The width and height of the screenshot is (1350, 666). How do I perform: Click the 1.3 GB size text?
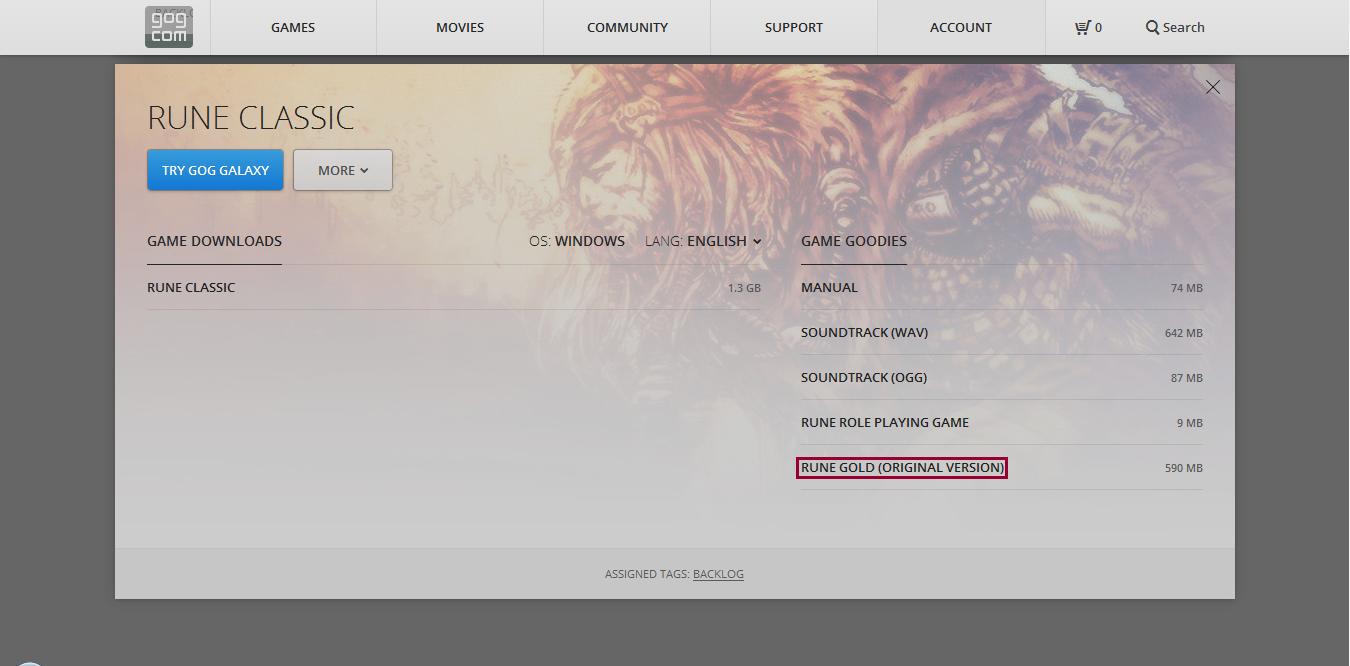(x=744, y=288)
